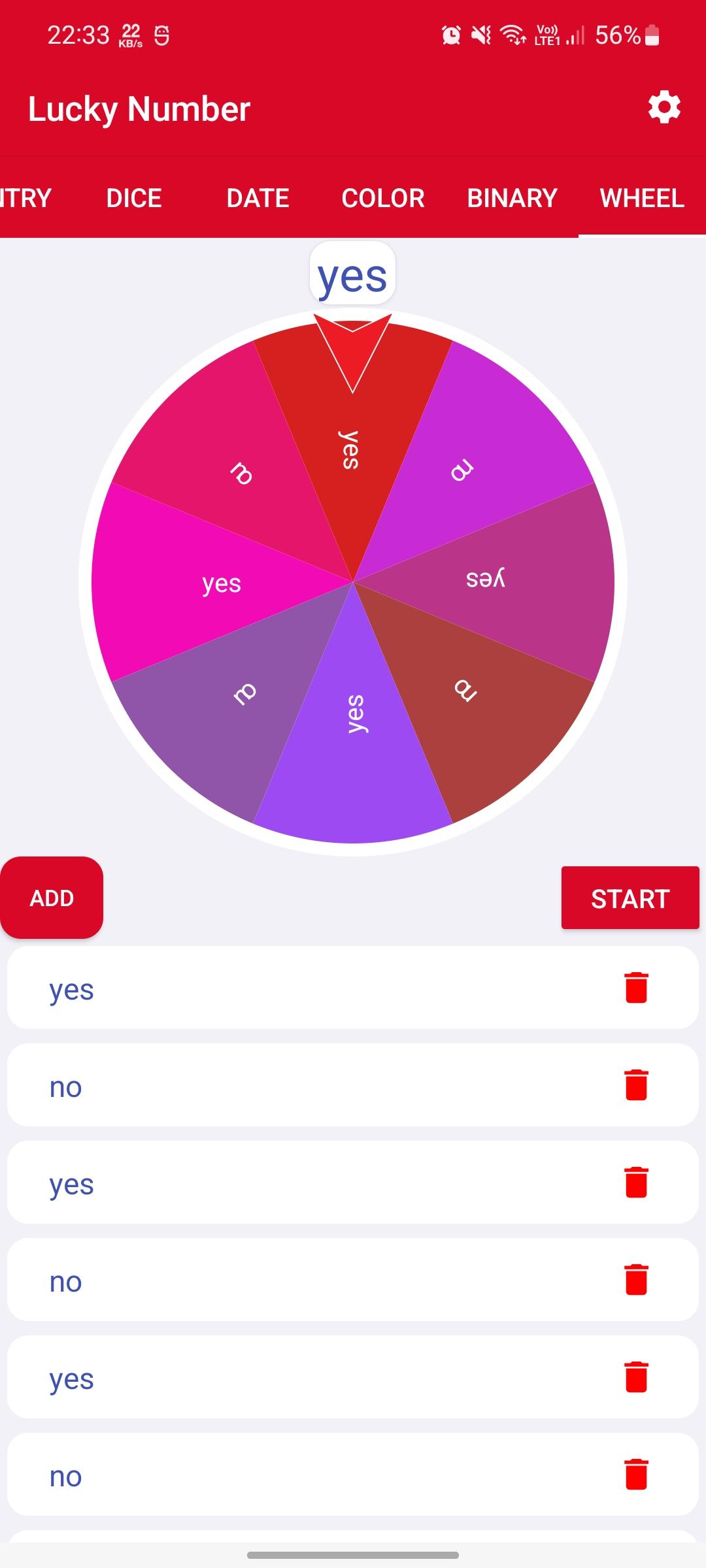Delete the third no entry

[636, 1474]
